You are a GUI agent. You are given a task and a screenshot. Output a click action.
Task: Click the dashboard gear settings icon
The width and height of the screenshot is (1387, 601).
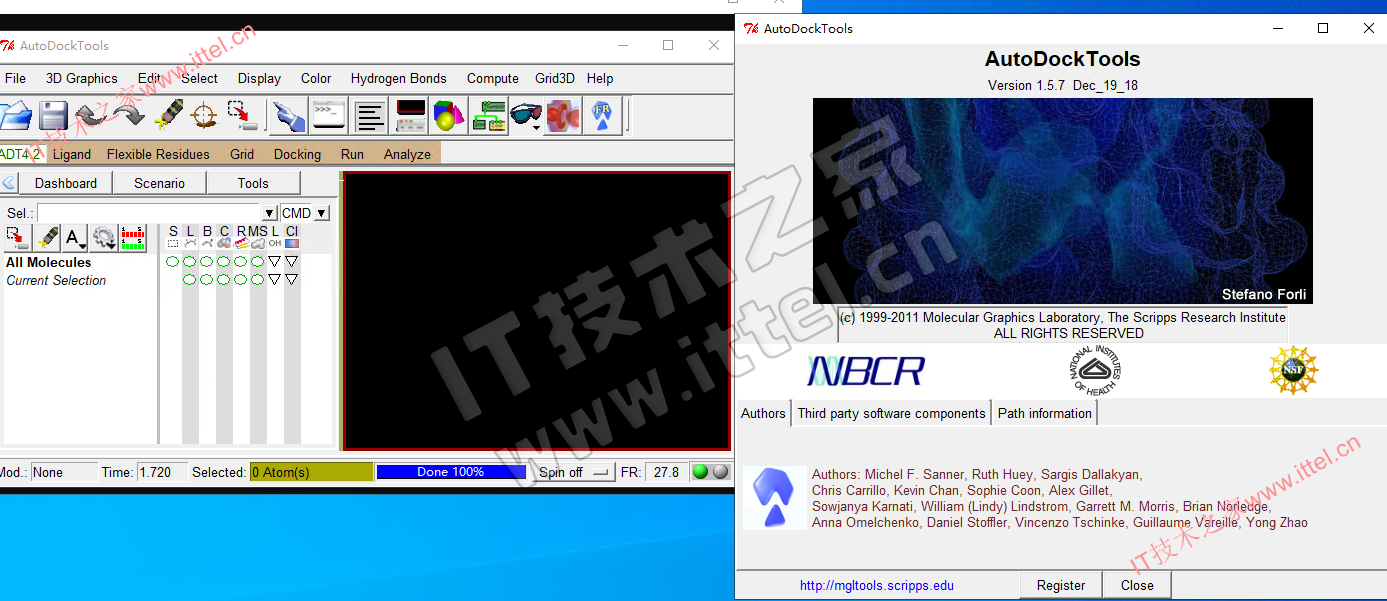point(104,238)
